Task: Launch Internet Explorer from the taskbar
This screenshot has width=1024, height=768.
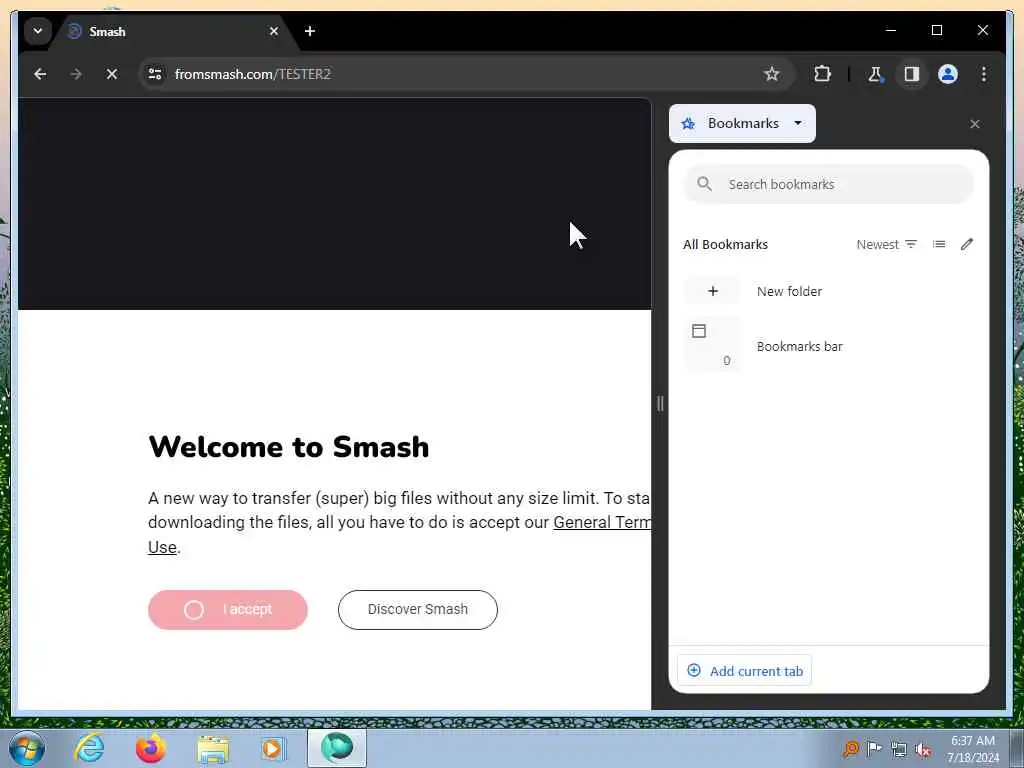Action: pos(89,748)
